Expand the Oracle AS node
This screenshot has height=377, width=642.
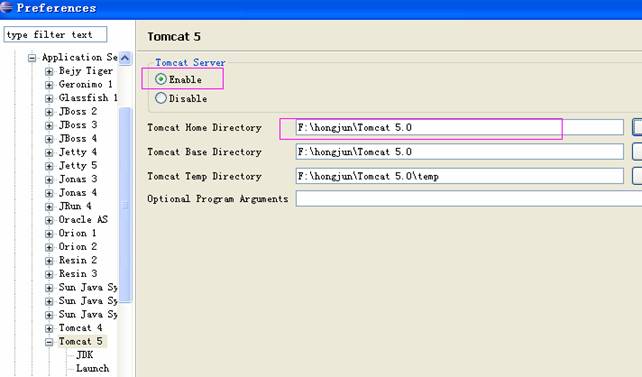point(49,220)
